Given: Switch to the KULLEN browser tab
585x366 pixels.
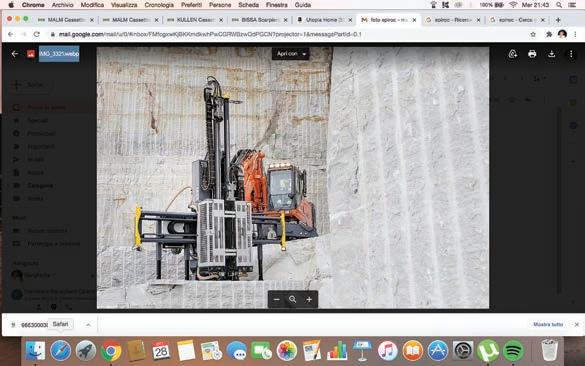Looking at the screenshot, I should coord(194,20).
